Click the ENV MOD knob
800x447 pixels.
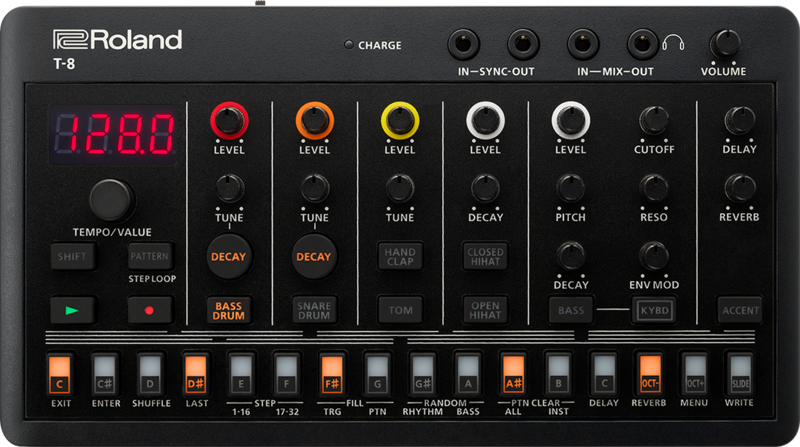pos(654,255)
